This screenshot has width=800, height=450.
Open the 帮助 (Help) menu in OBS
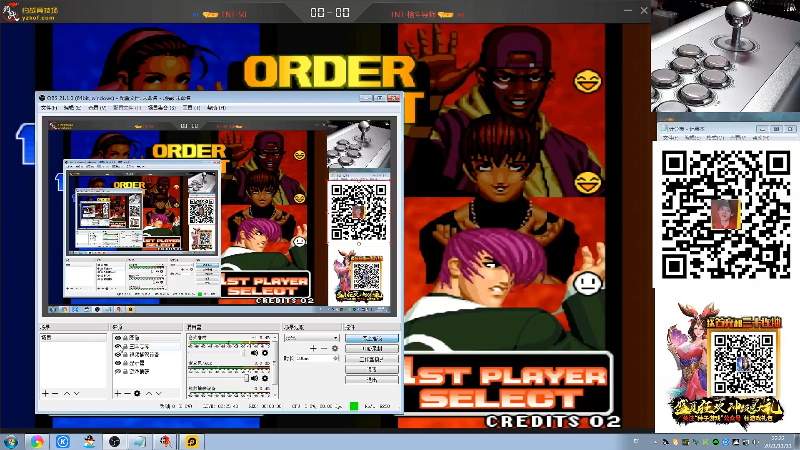pos(216,108)
